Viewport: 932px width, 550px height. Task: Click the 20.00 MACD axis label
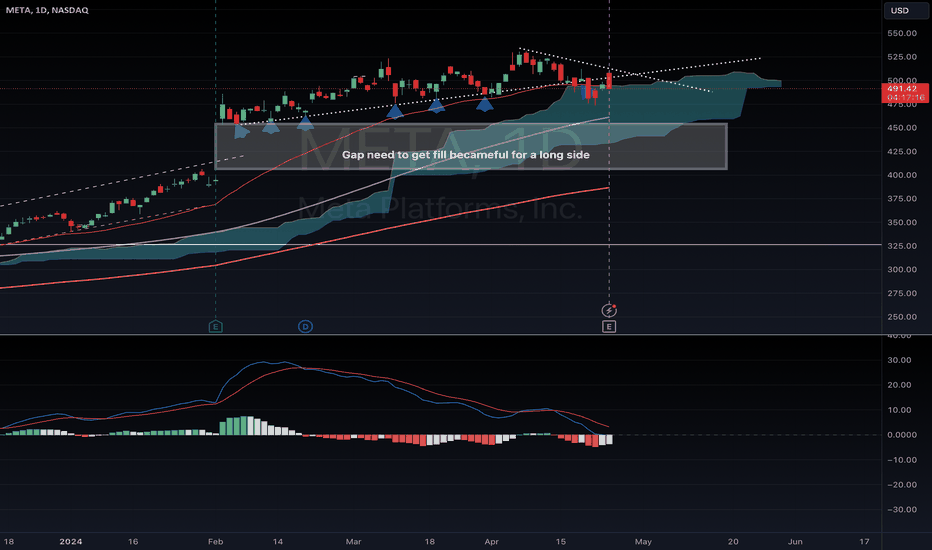coord(899,385)
